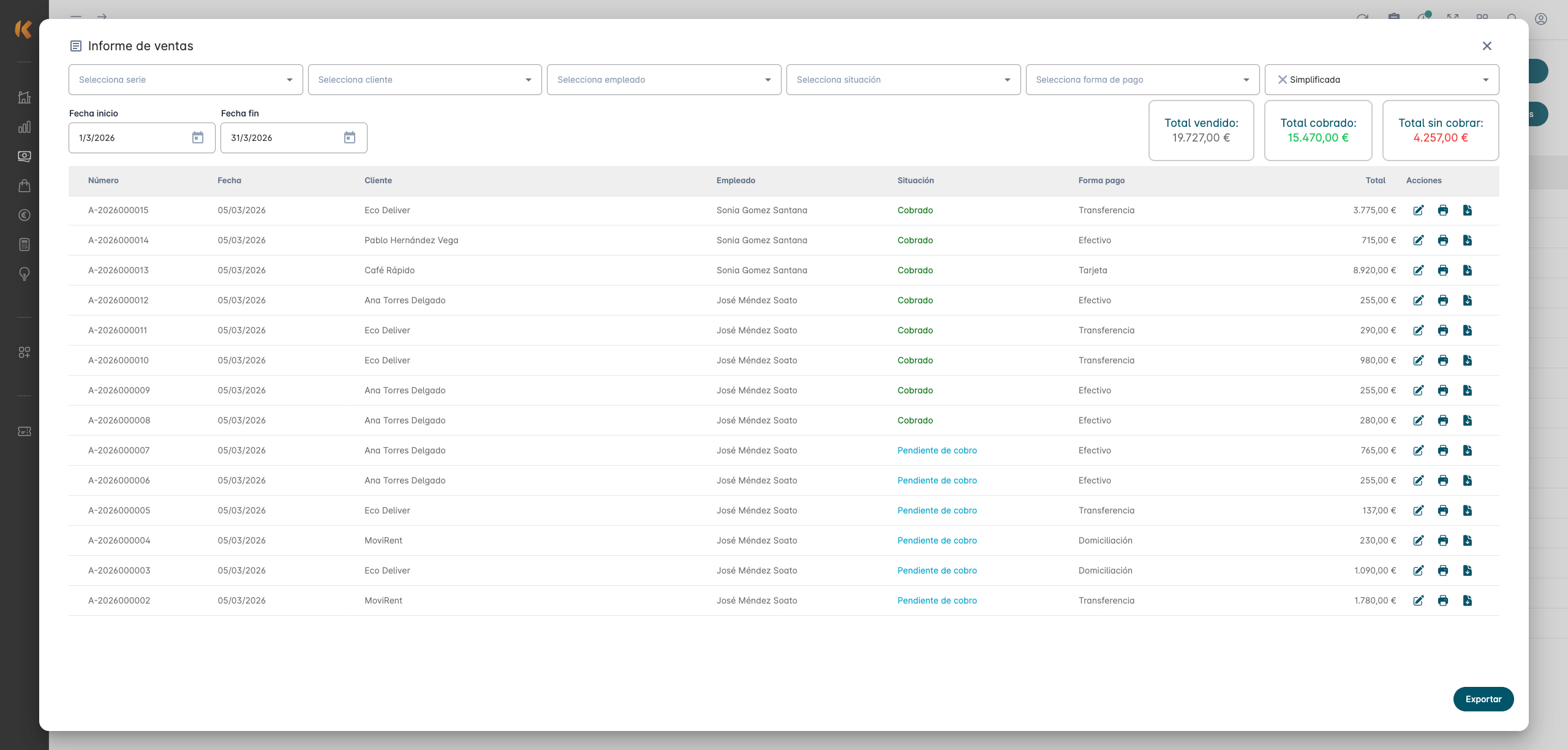The height and width of the screenshot is (750, 1568).
Task: Clear the Simplificada filter with the X
Action: pos(1282,80)
